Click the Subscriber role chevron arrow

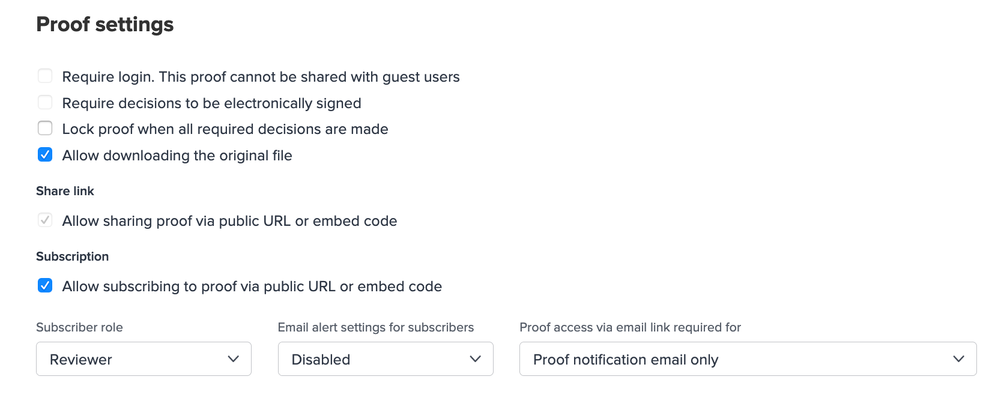click(233, 359)
